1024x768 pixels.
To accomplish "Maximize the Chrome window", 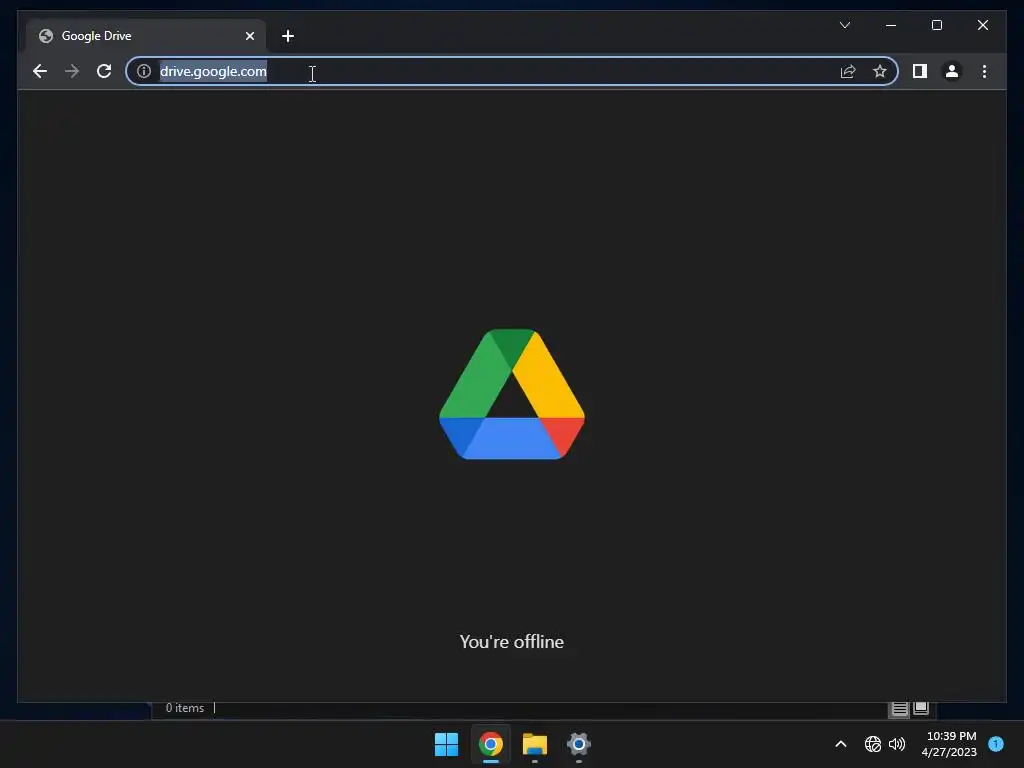I will (x=936, y=25).
